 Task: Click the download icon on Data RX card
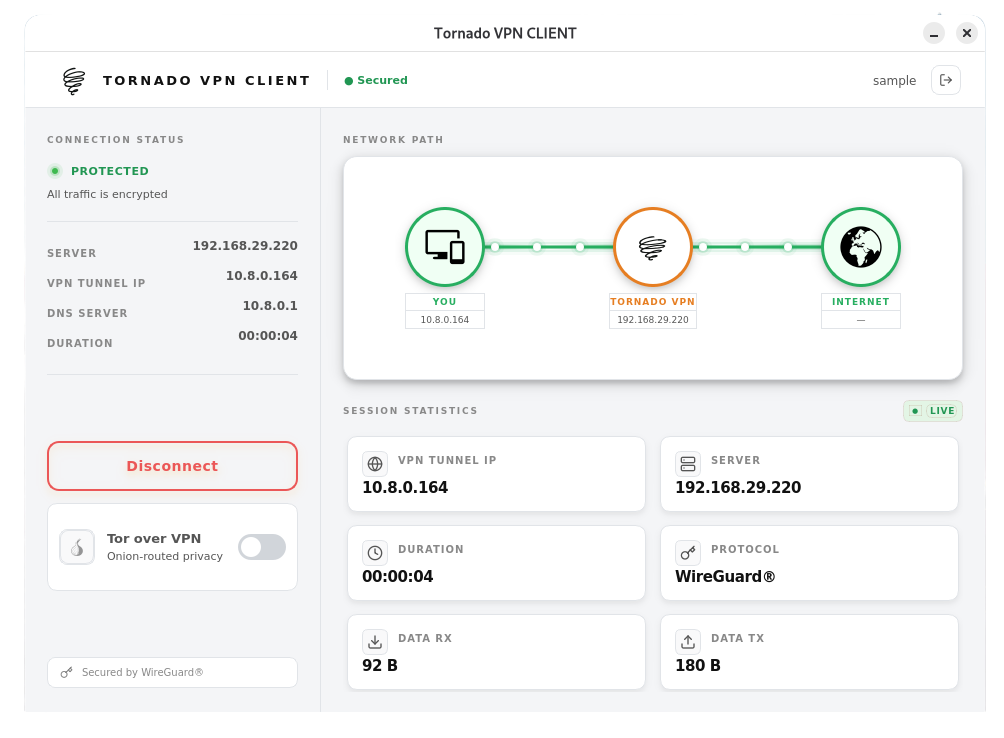[374, 641]
